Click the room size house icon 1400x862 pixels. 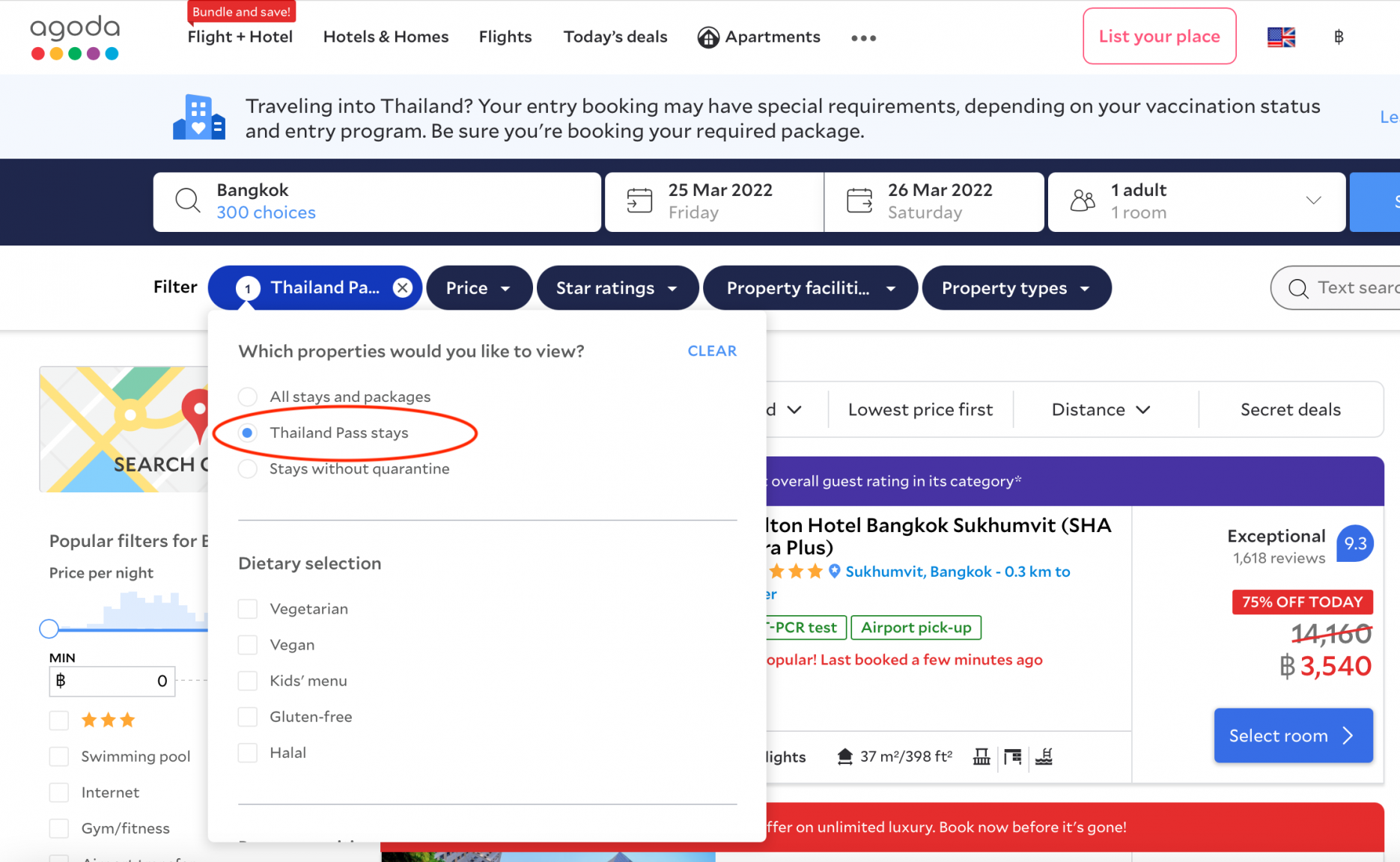[x=845, y=756]
